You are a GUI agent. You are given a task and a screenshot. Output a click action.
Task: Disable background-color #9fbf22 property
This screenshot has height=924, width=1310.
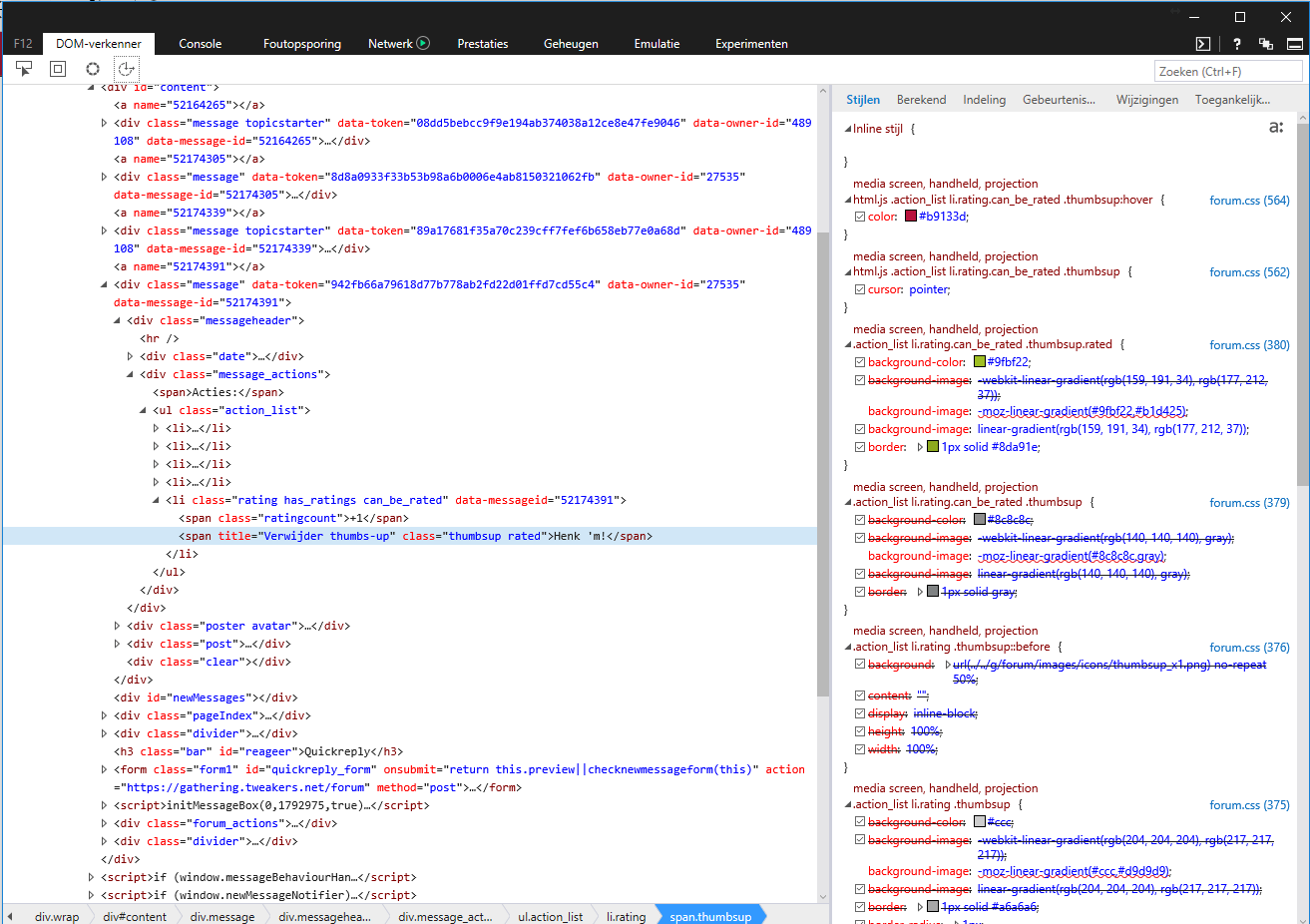tap(860, 362)
